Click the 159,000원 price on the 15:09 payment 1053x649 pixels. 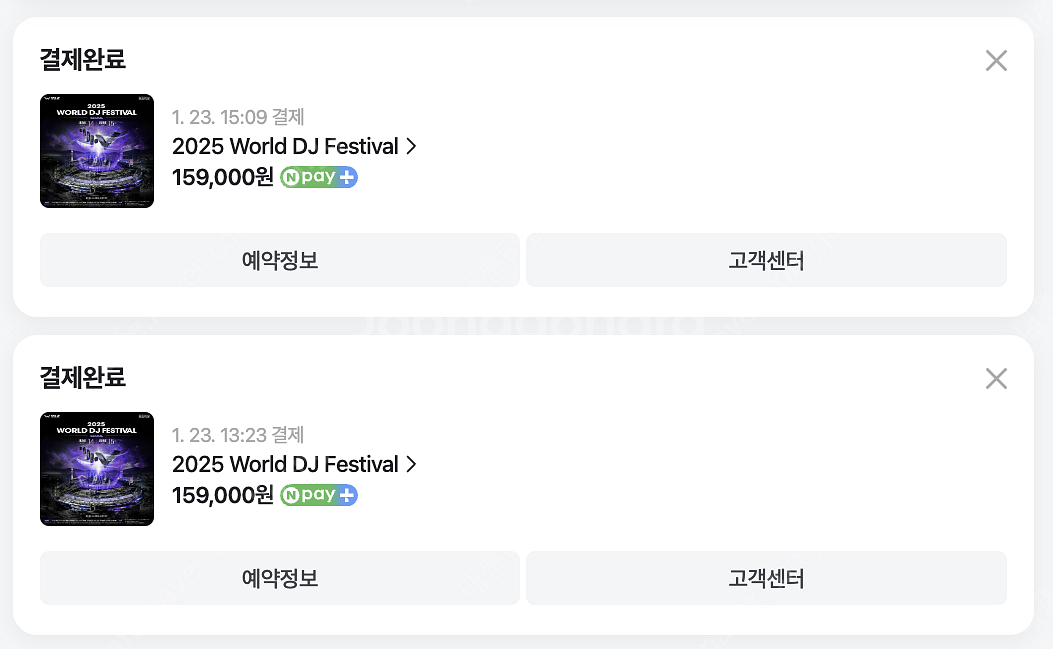[222, 178]
